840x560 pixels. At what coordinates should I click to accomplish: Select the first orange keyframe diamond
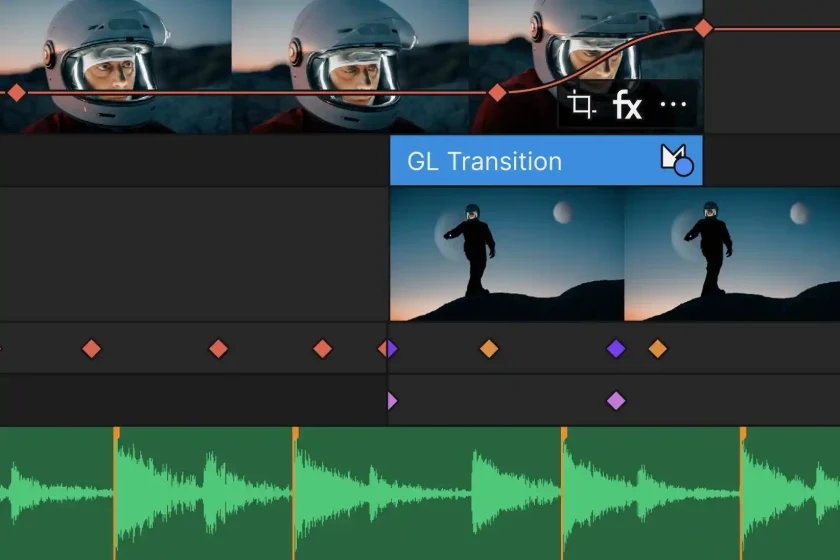[489, 349]
